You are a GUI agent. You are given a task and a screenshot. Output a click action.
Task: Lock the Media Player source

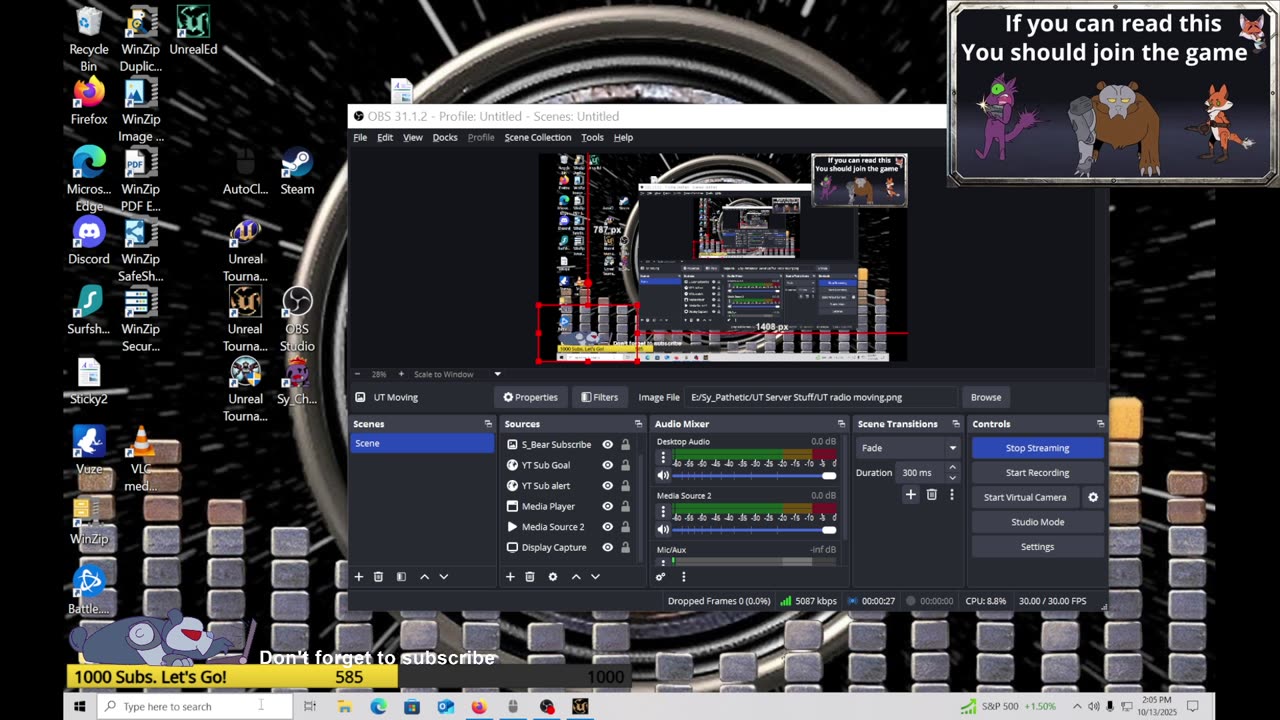(x=626, y=506)
